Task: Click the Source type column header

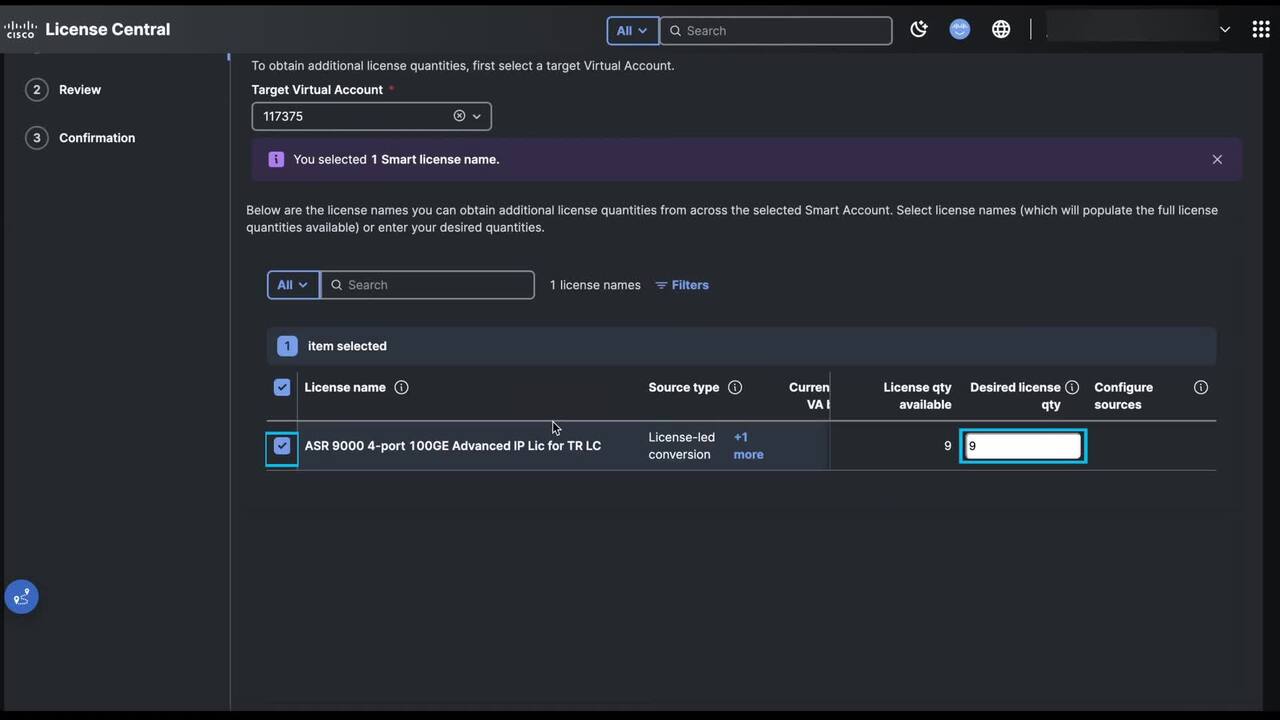Action: pyautogui.click(x=684, y=387)
